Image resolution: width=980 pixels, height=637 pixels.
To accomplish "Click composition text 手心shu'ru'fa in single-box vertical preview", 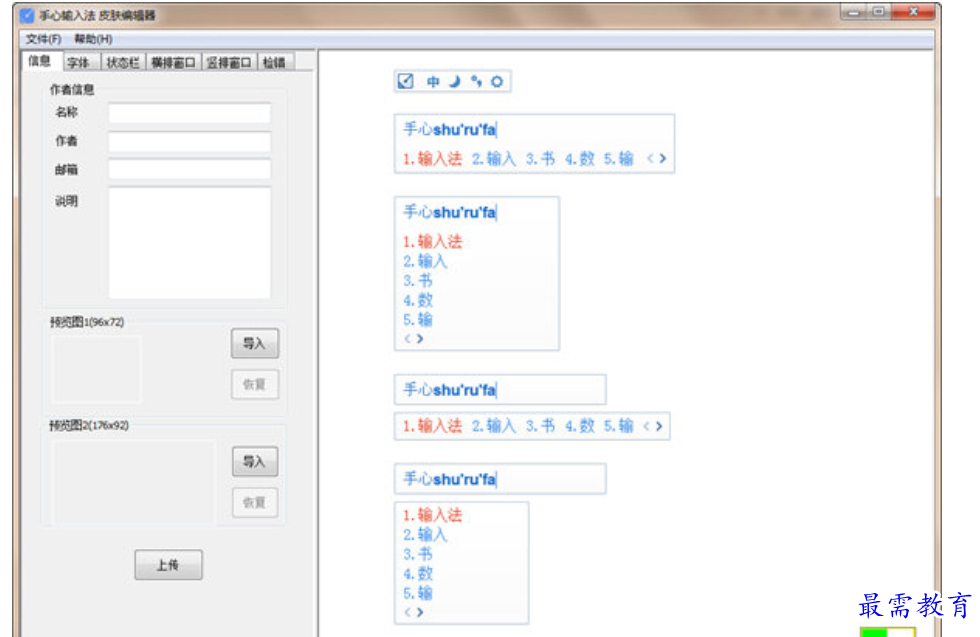I will (x=449, y=212).
